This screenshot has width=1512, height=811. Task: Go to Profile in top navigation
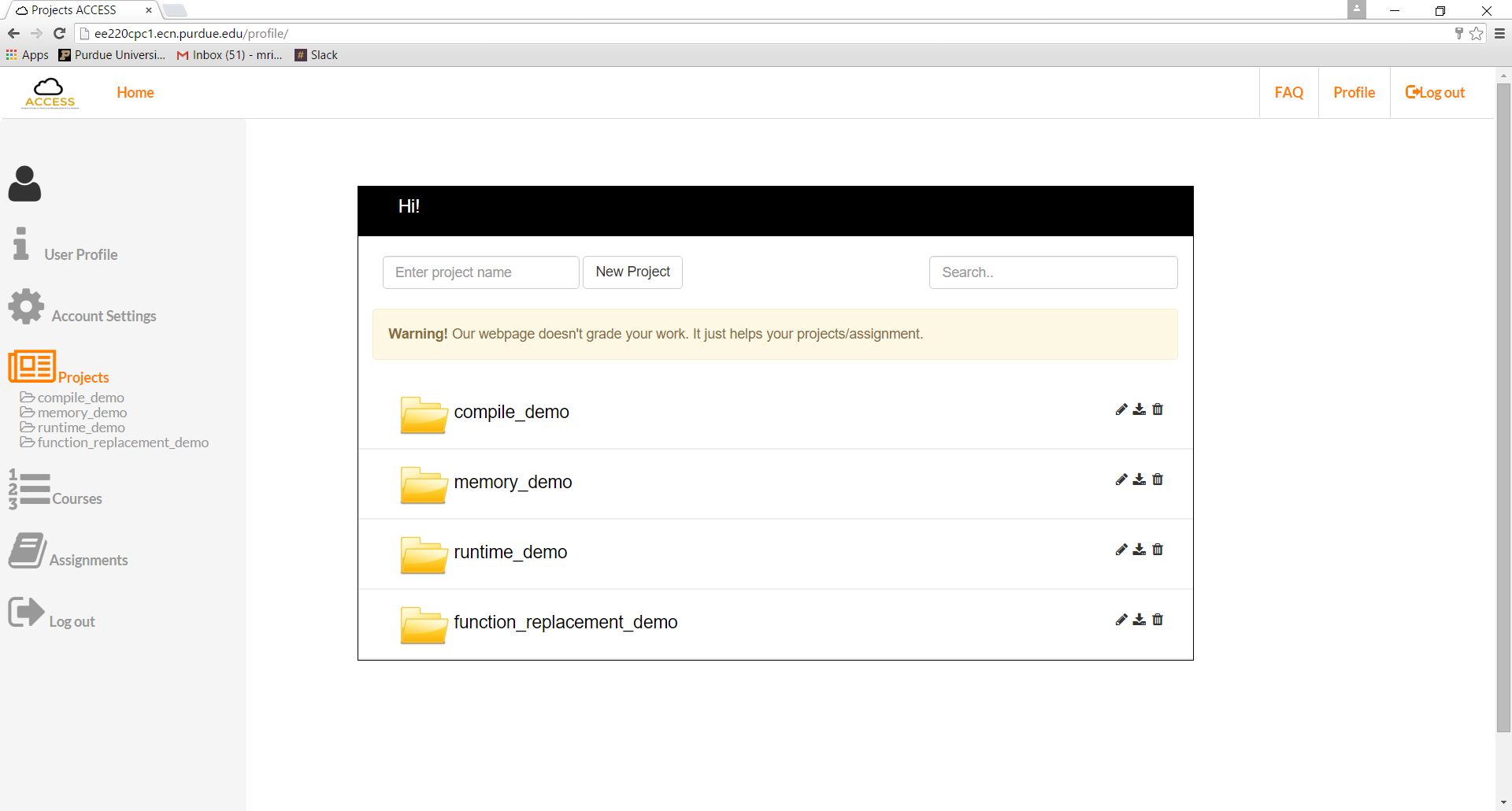(1354, 93)
